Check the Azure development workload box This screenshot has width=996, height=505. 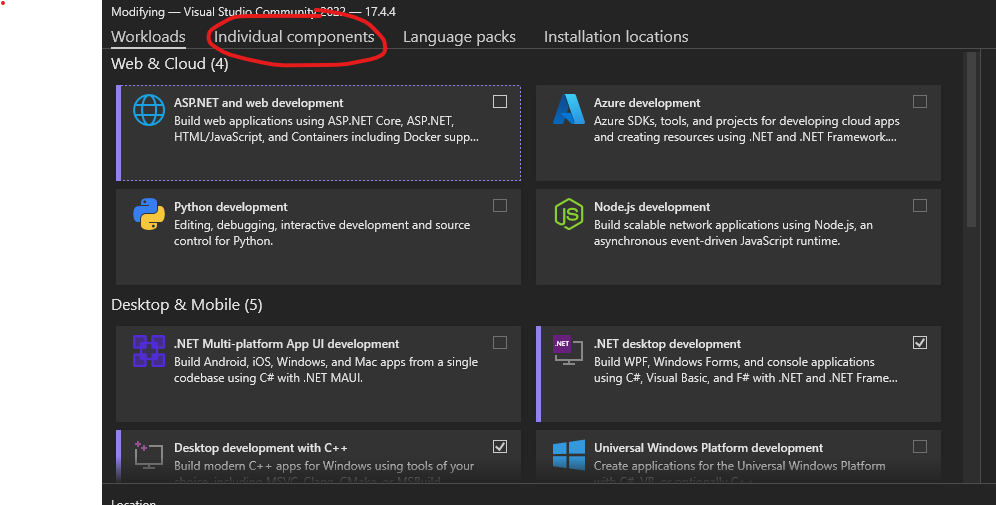click(x=920, y=102)
